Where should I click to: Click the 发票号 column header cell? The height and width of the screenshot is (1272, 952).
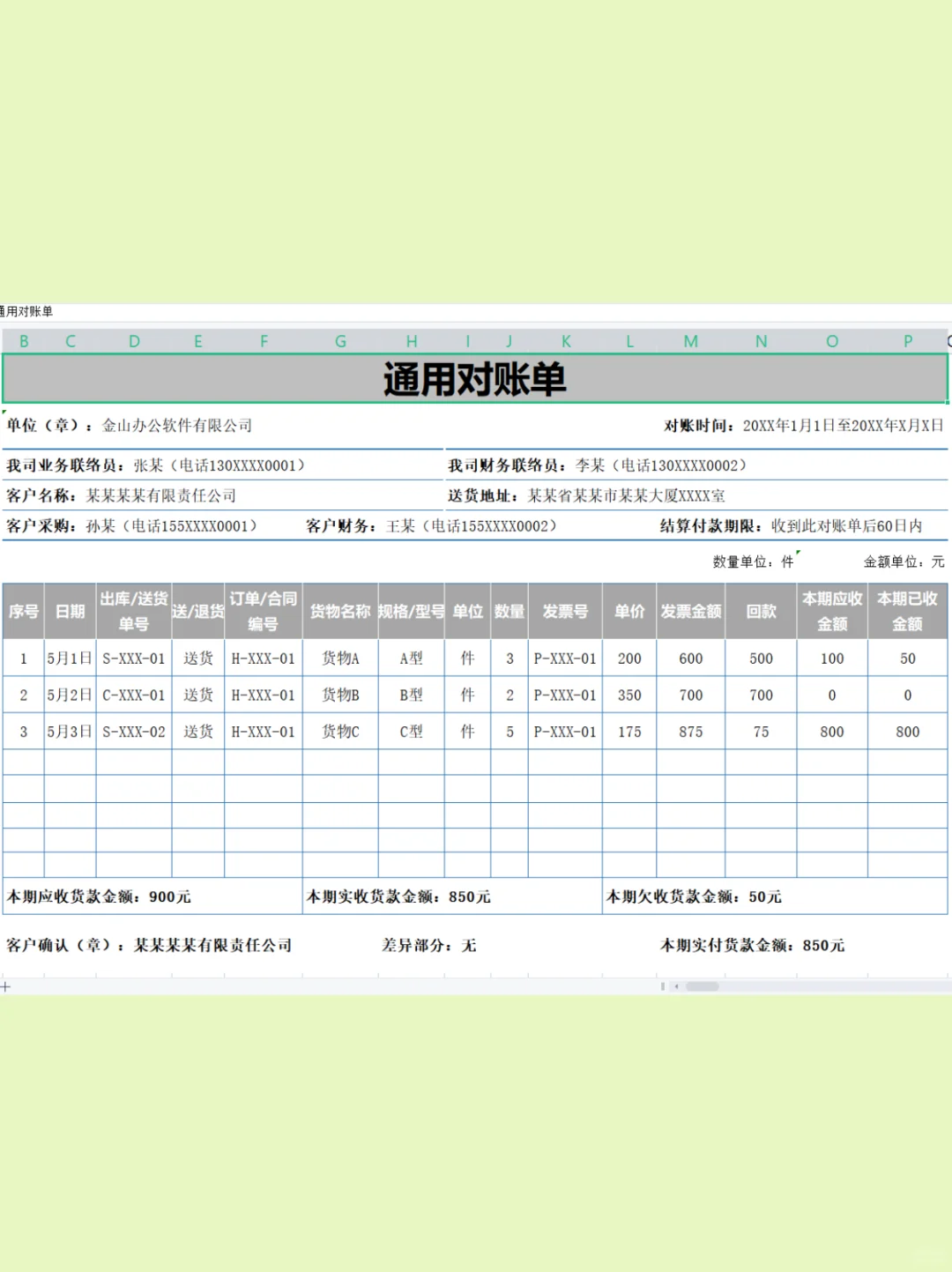(x=565, y=610)
